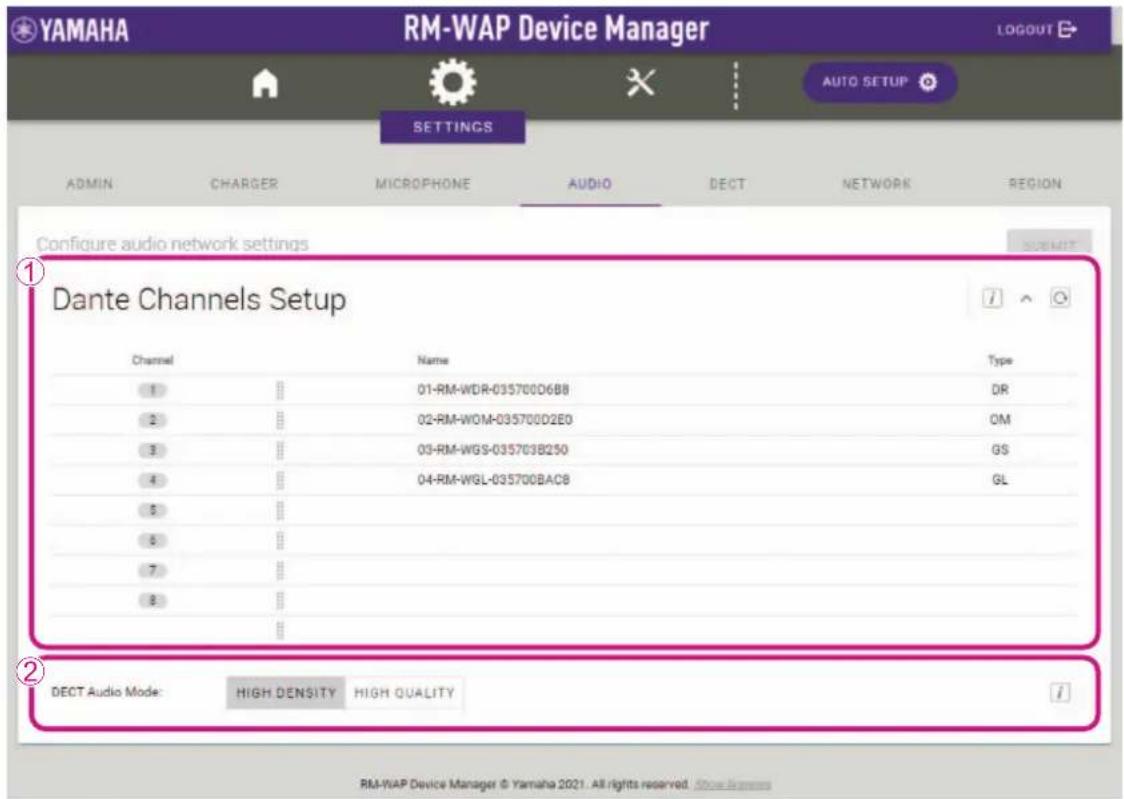Viewport: 1124px width, 799px height.
Task: Click name 01-RM-WDR-035700D6B8
Action: pos(493,390)
